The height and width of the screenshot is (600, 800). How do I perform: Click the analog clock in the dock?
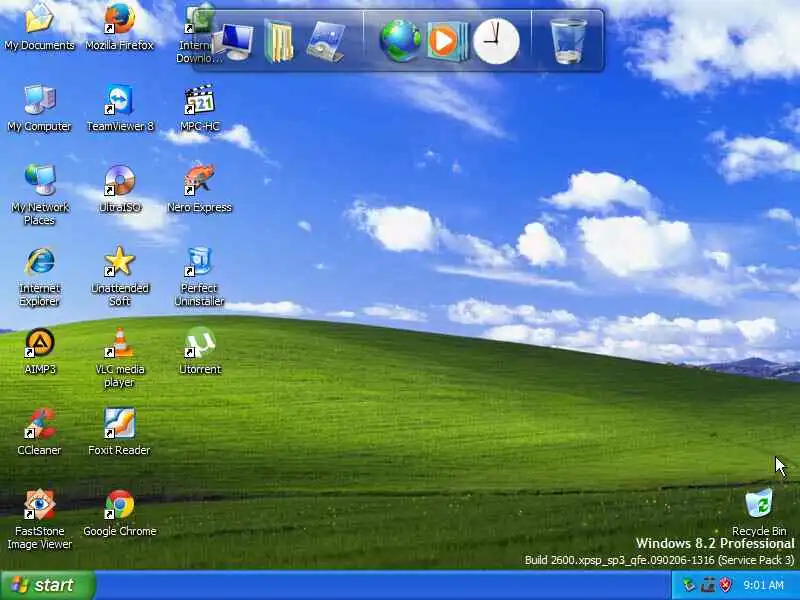[x=496, y=41]
